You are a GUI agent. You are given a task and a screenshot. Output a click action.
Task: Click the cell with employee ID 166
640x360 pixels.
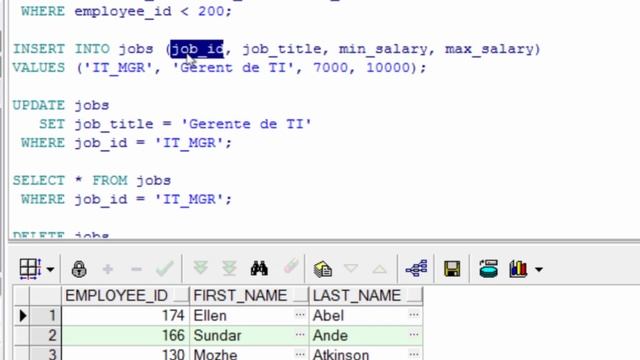[x=125, y=336]
